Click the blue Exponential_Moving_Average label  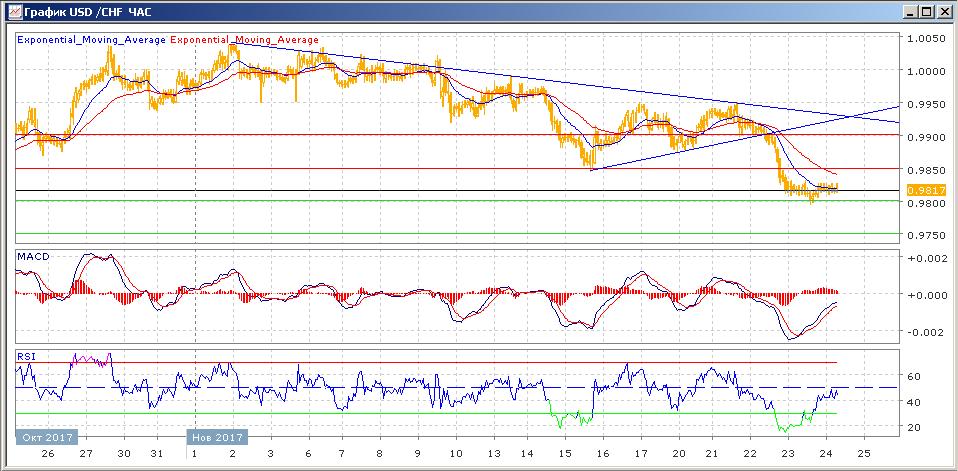(x=91, y=40)
